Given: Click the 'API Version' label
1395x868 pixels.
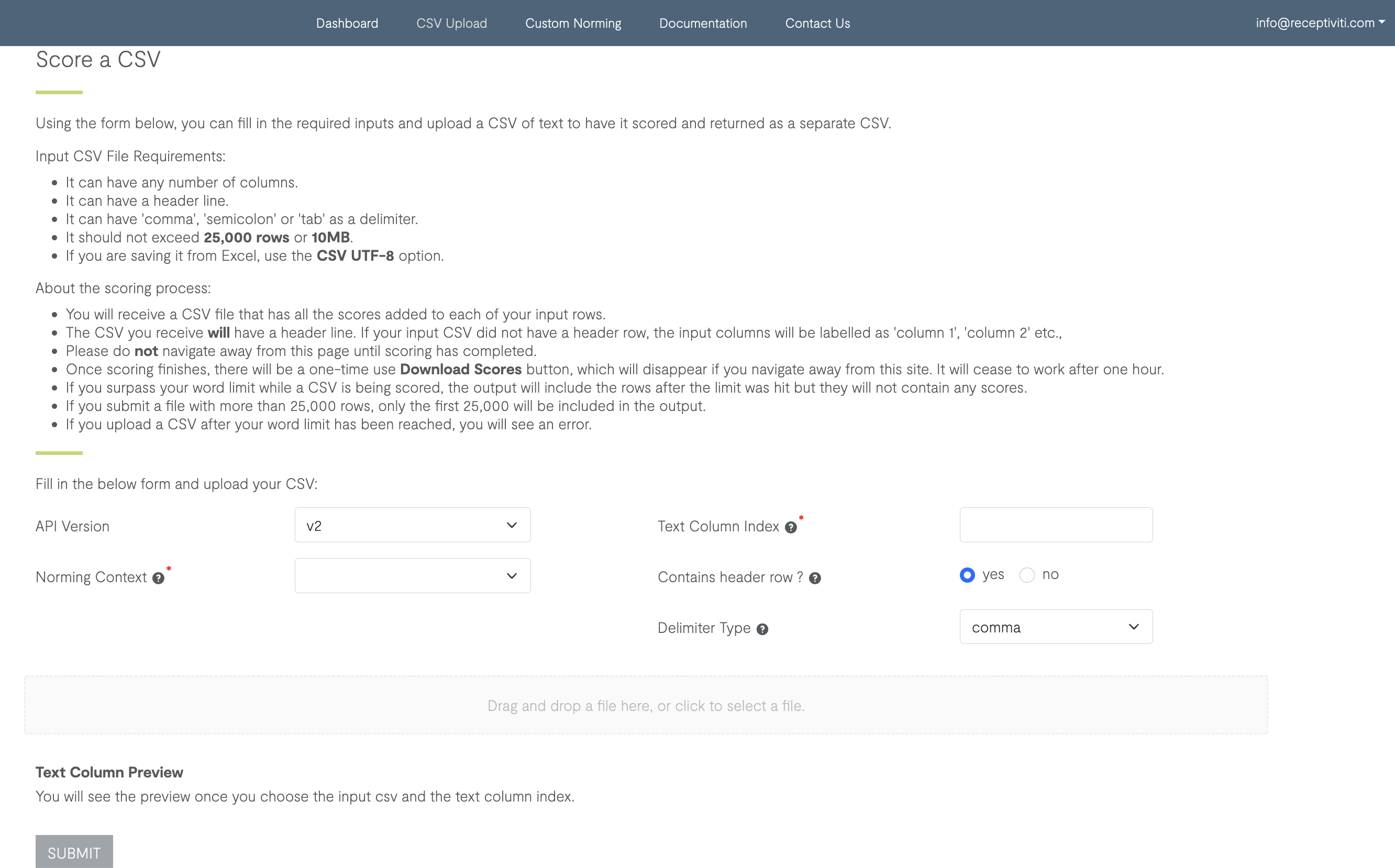Looking at the screenshot, I should point(72,527).
